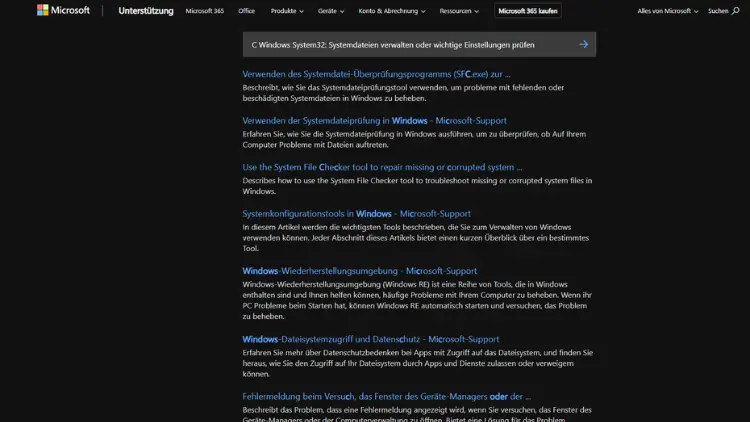
Task: Open Verwenden der Systemdateiprüfung in Windows
Action: tap(374, 121)
